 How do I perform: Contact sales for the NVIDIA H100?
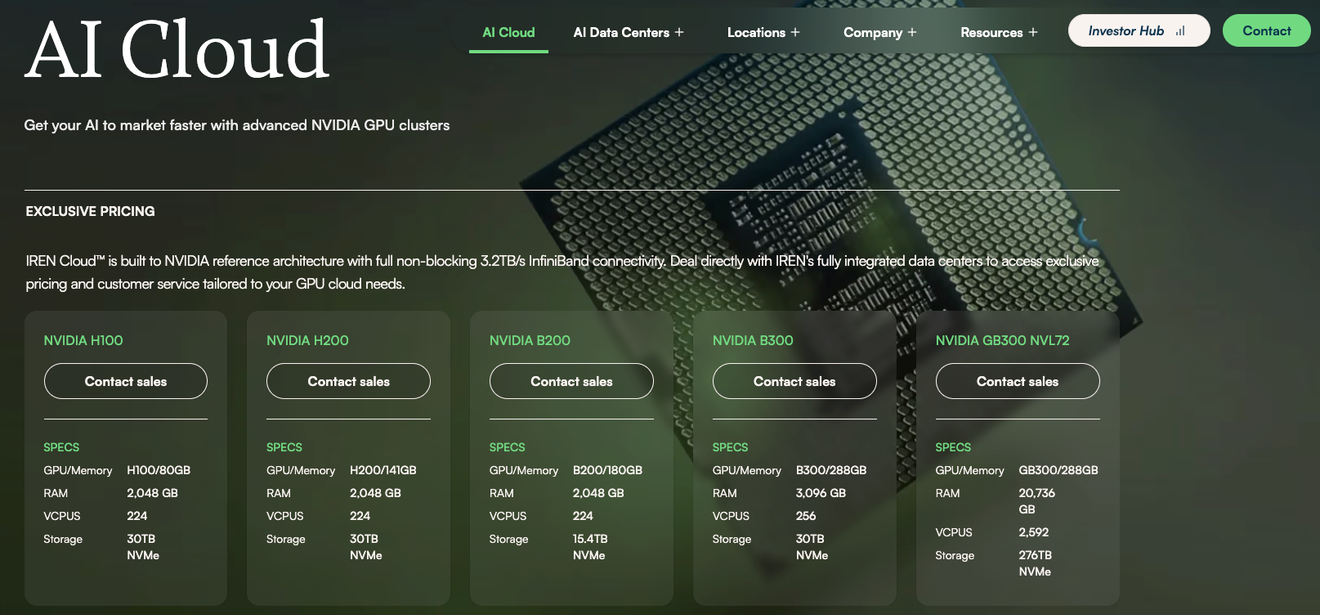point(126,381)
